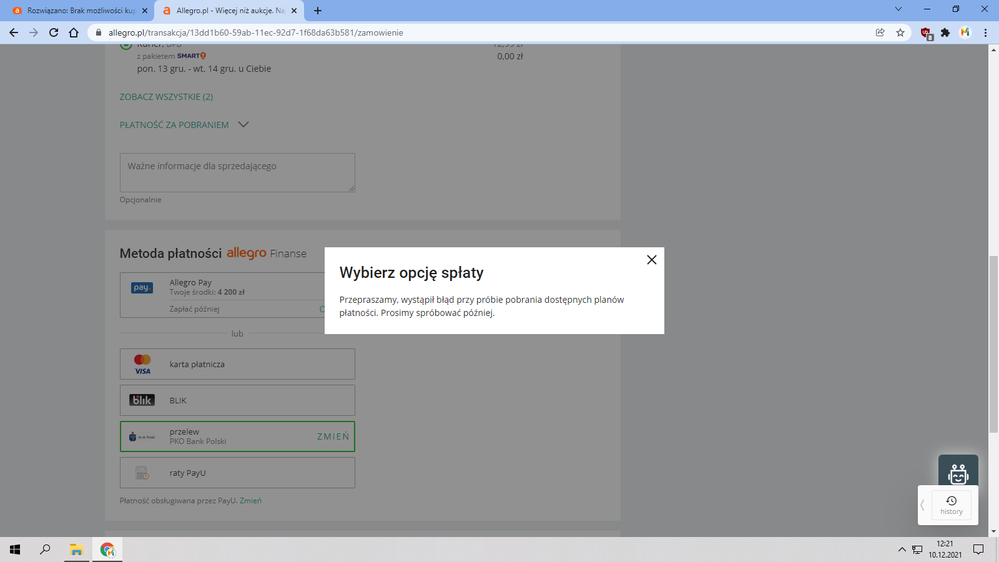
Task: Choose raty PayU payment option
Action: tap(237, 473)
